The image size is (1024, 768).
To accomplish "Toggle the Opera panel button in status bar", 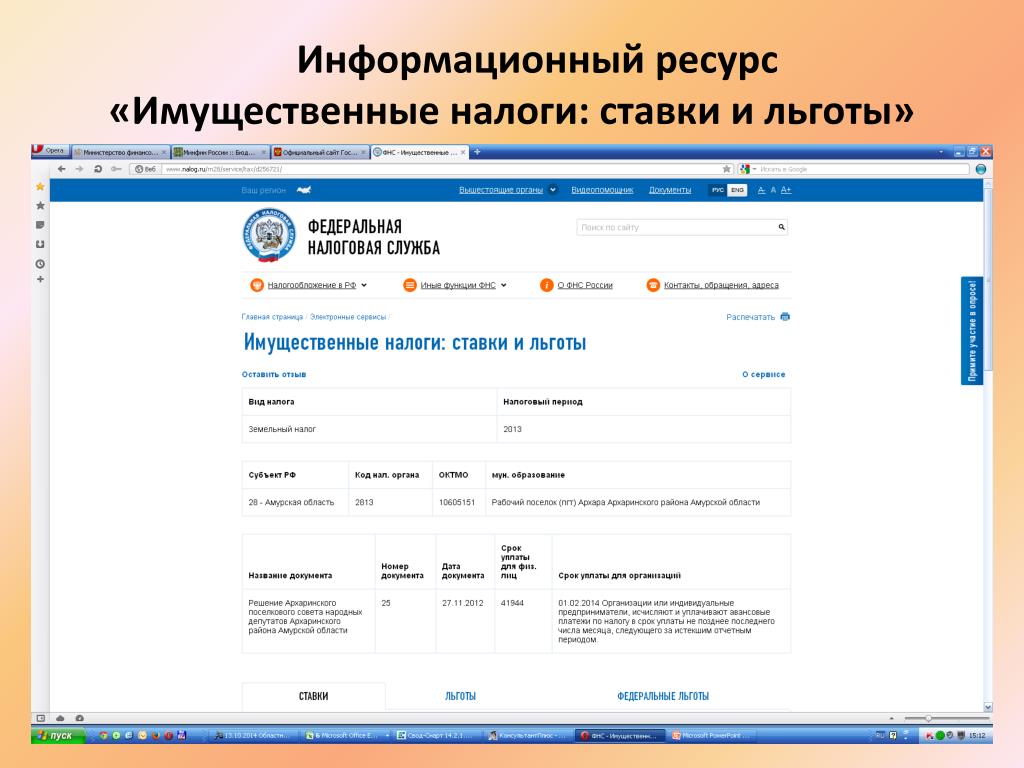I will [40, 718].
